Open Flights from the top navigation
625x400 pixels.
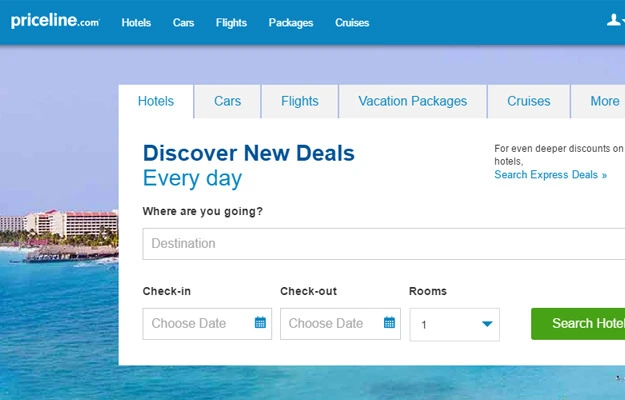coord(231,23)
